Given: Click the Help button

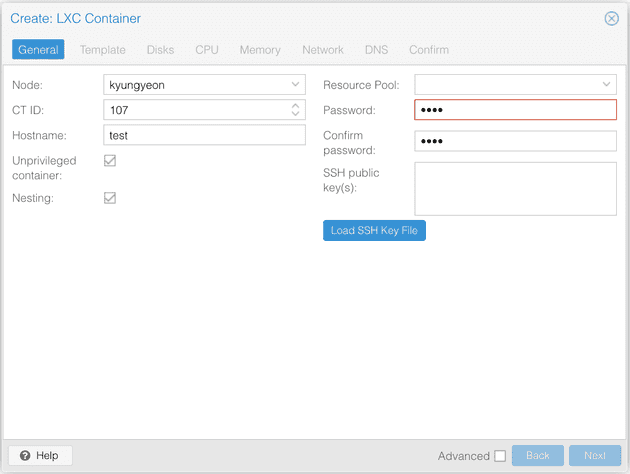Looking at the screenshot, I should click(x=39, y=455).
